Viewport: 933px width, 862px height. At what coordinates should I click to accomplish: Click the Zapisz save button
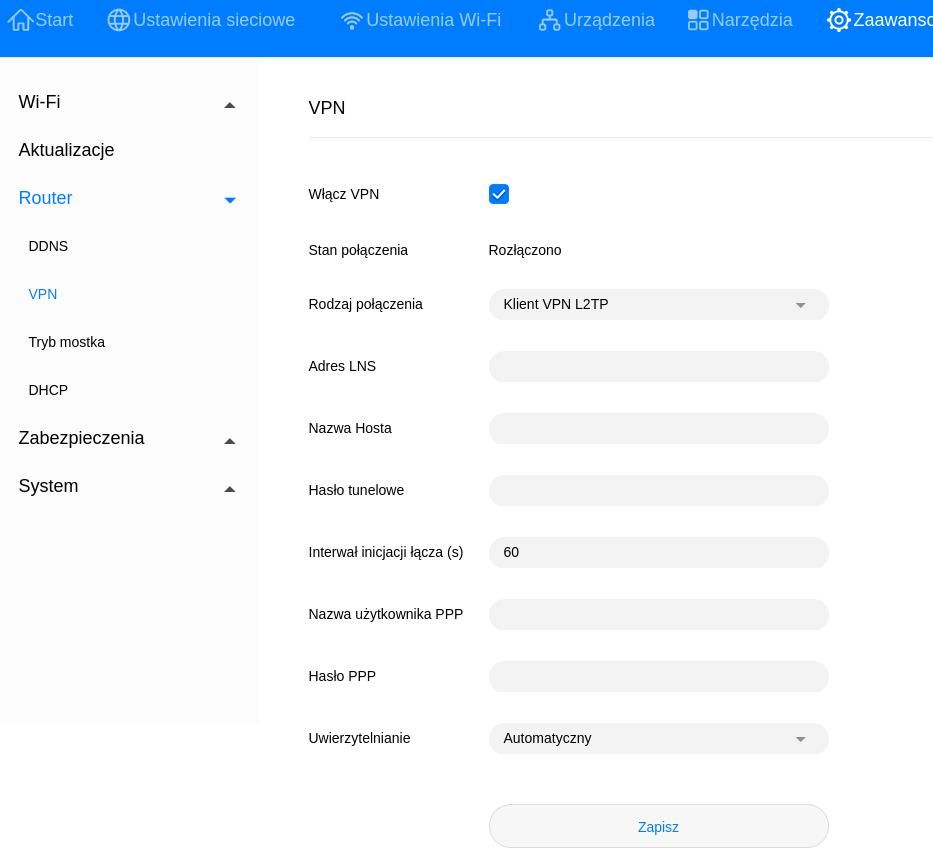pos(659,826)
